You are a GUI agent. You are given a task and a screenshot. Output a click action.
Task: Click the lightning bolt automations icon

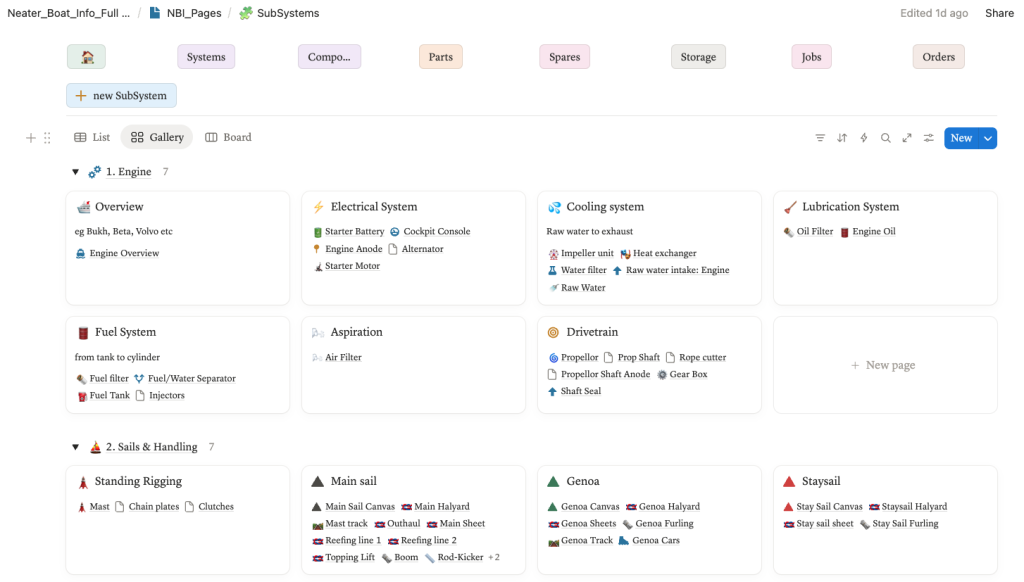coord(864,138)
